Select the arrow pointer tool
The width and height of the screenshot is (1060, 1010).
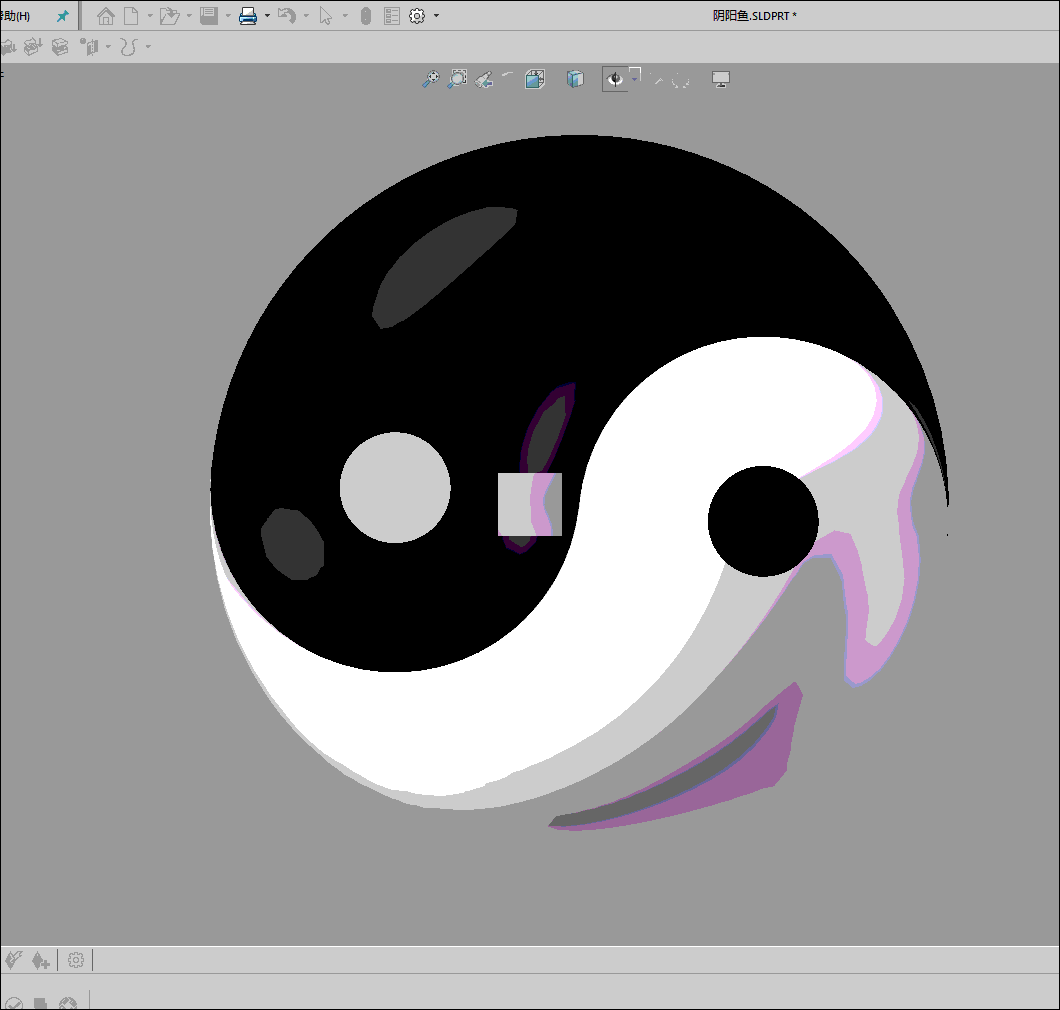[x=326, y=16]
